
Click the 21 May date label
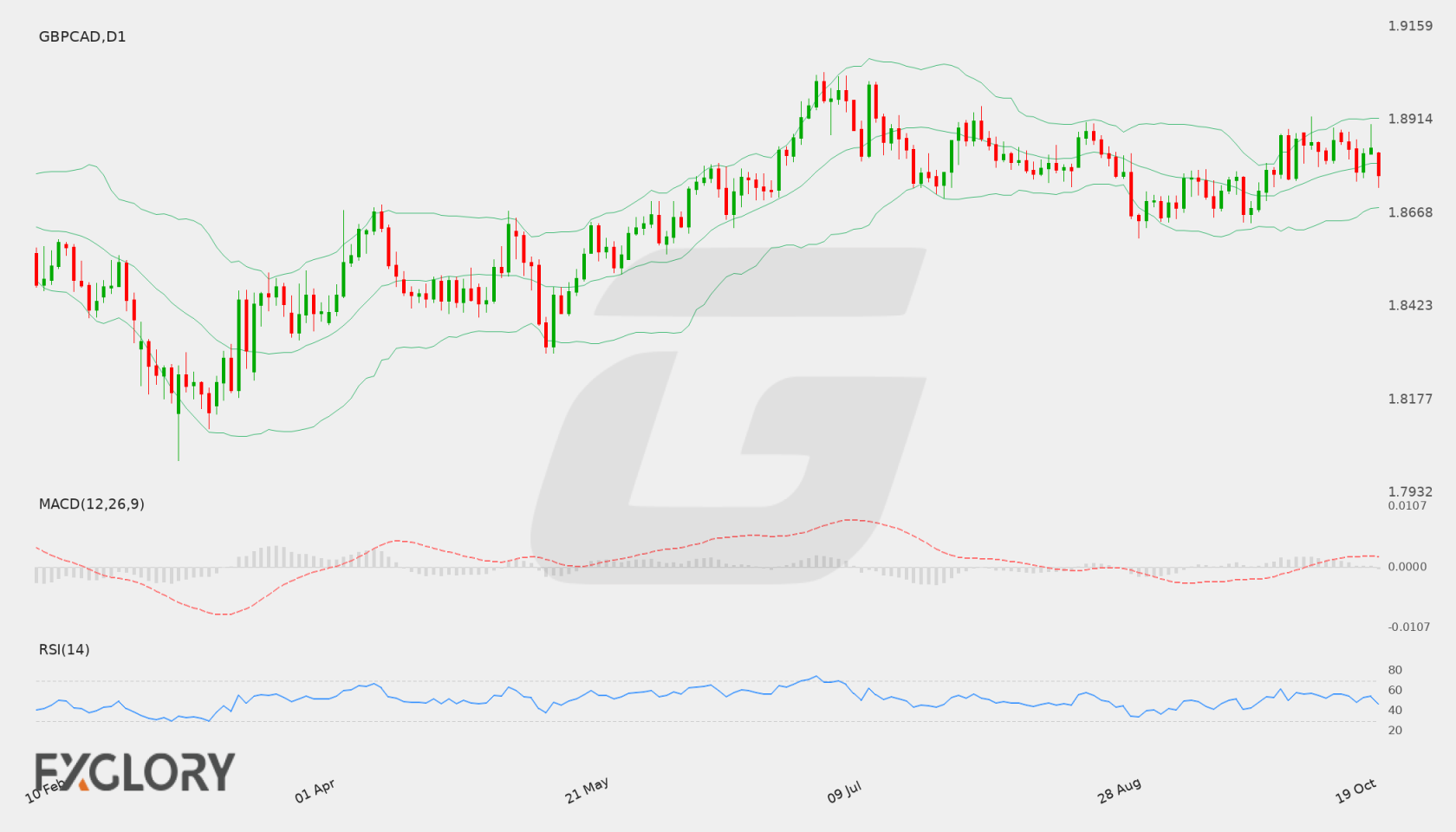click(587, 790)
